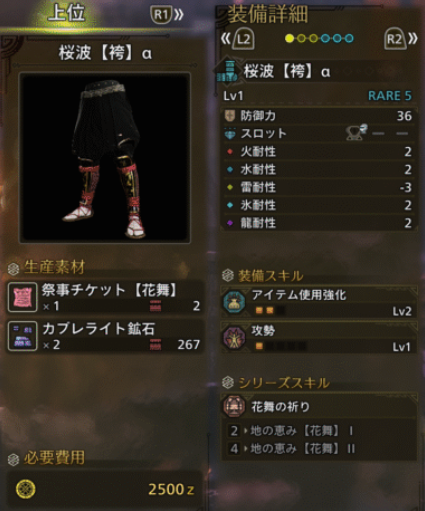The height and width of the screenshot is (511, 425).
Task: Select the カブレライト鉱石 material icon
Action: (22, 336)
